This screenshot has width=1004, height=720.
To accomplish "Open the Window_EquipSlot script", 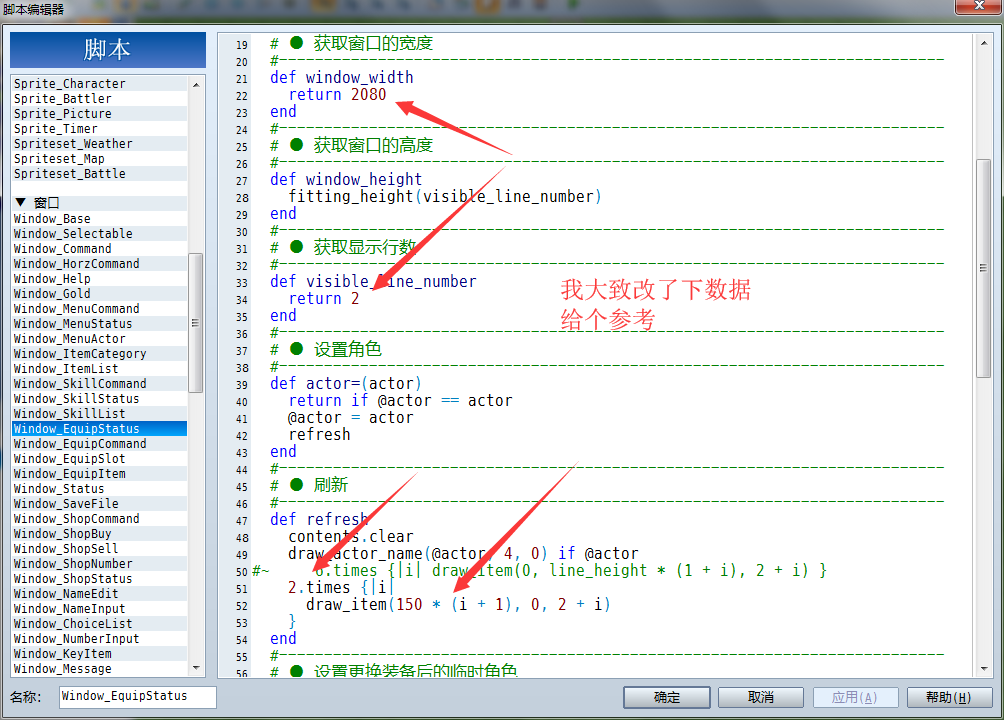I will click(99, 459).
